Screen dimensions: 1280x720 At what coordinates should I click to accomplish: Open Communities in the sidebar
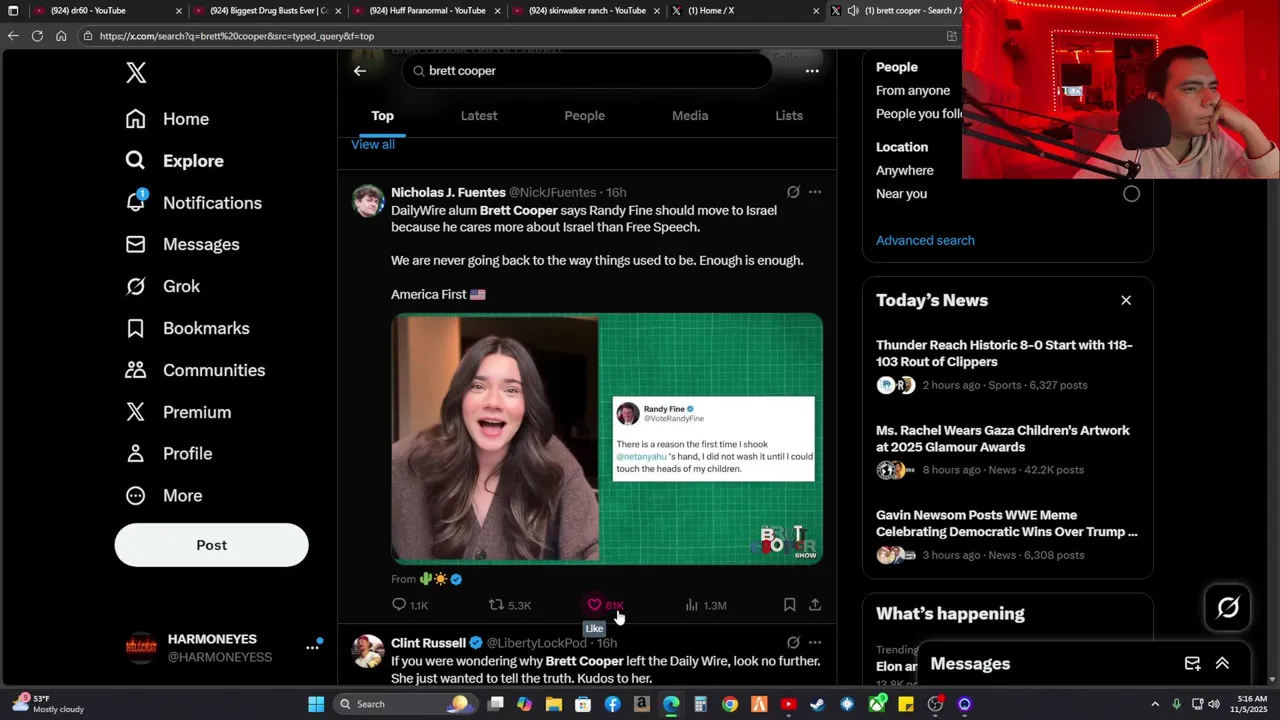tap(195, 371)
